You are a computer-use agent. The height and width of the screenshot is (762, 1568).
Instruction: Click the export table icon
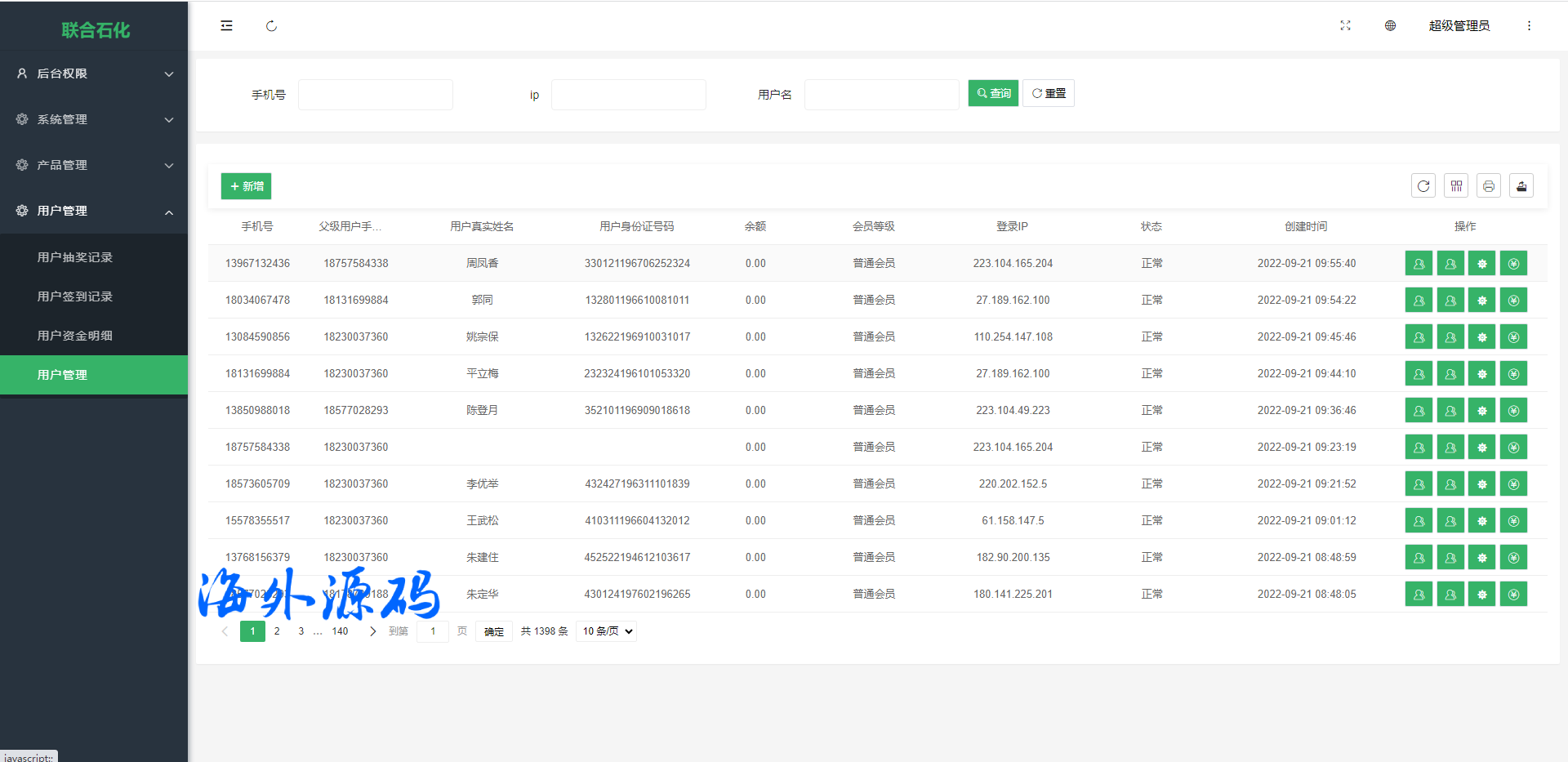point(1521,186)
